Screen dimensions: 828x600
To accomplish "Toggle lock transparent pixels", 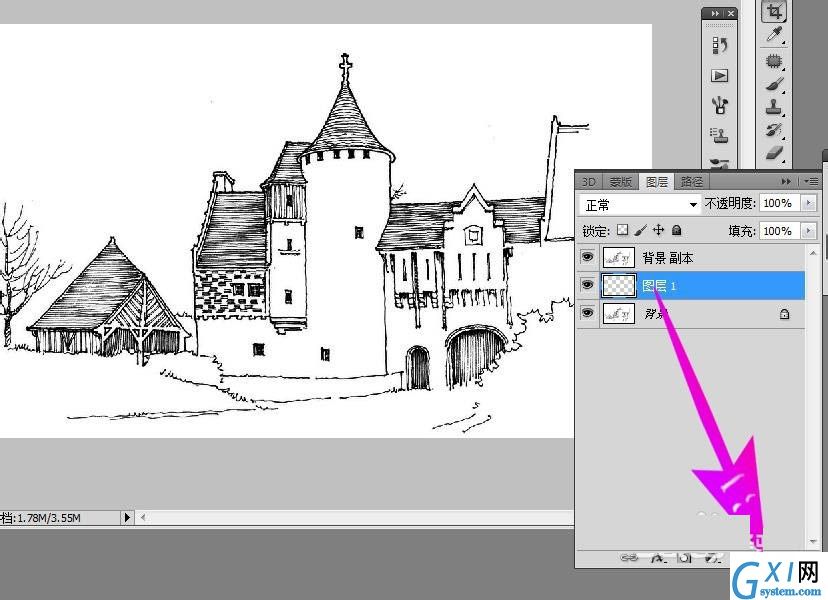I will (x=623, y=230).
